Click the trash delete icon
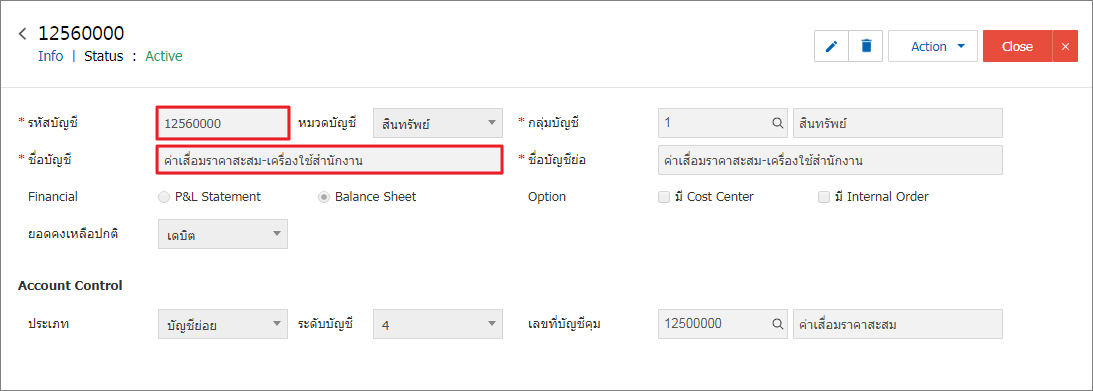This screenshot has height=391, width=1093. point(866,46)
